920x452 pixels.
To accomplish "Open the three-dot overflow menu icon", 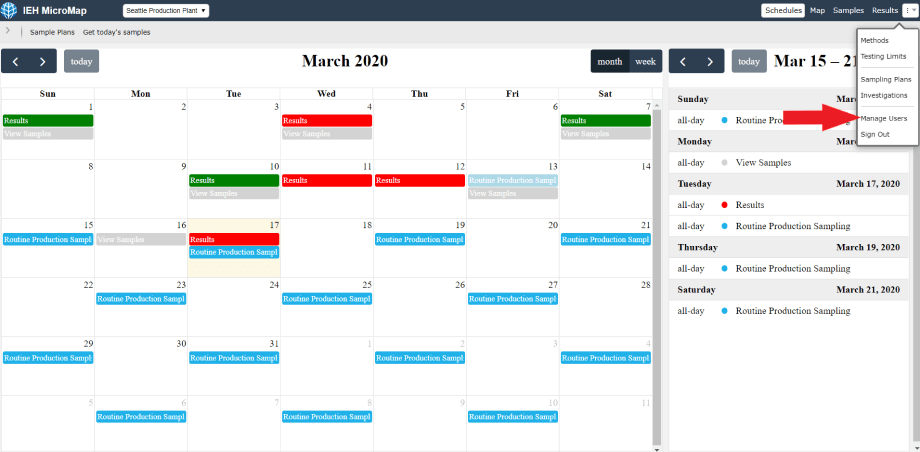I will click(x=910, y=10).
